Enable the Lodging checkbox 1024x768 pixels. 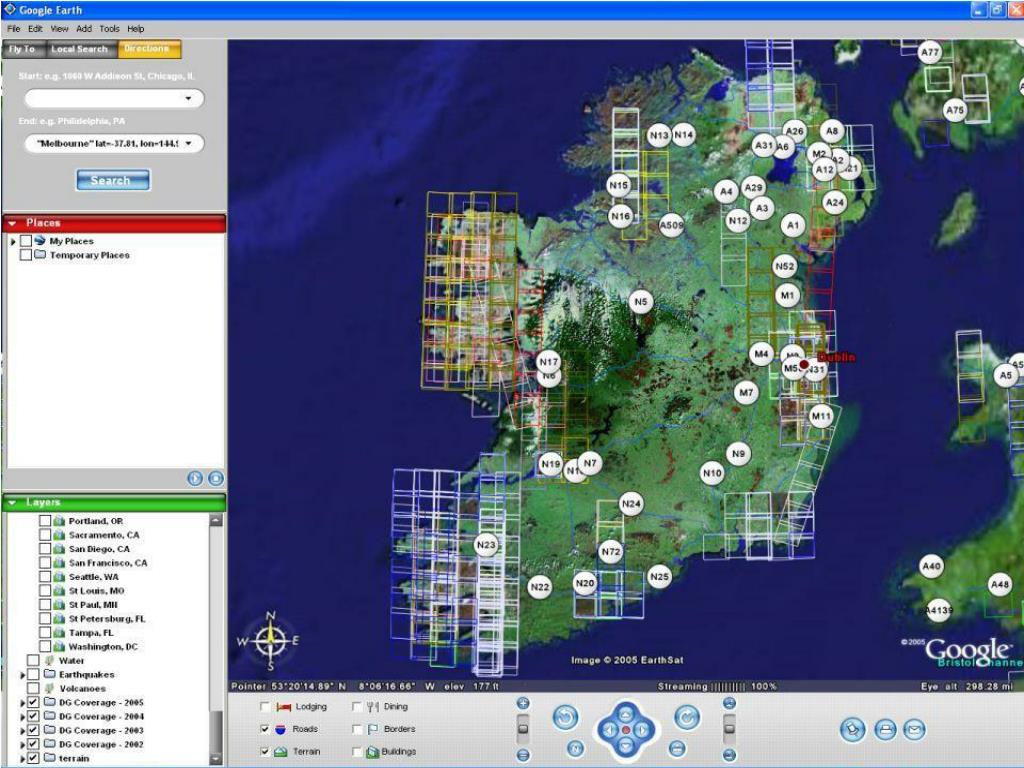tap(264, 707)
